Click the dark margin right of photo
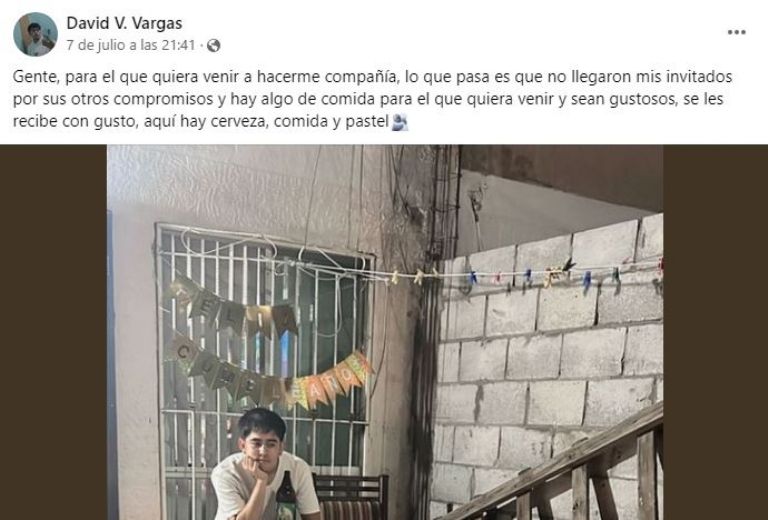 (716, 332)
